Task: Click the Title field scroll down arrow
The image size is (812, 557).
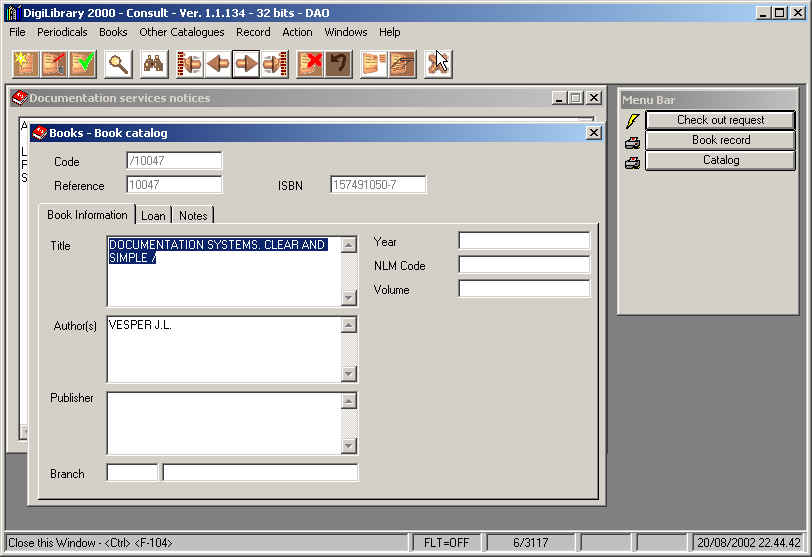Action: (349, 298)
